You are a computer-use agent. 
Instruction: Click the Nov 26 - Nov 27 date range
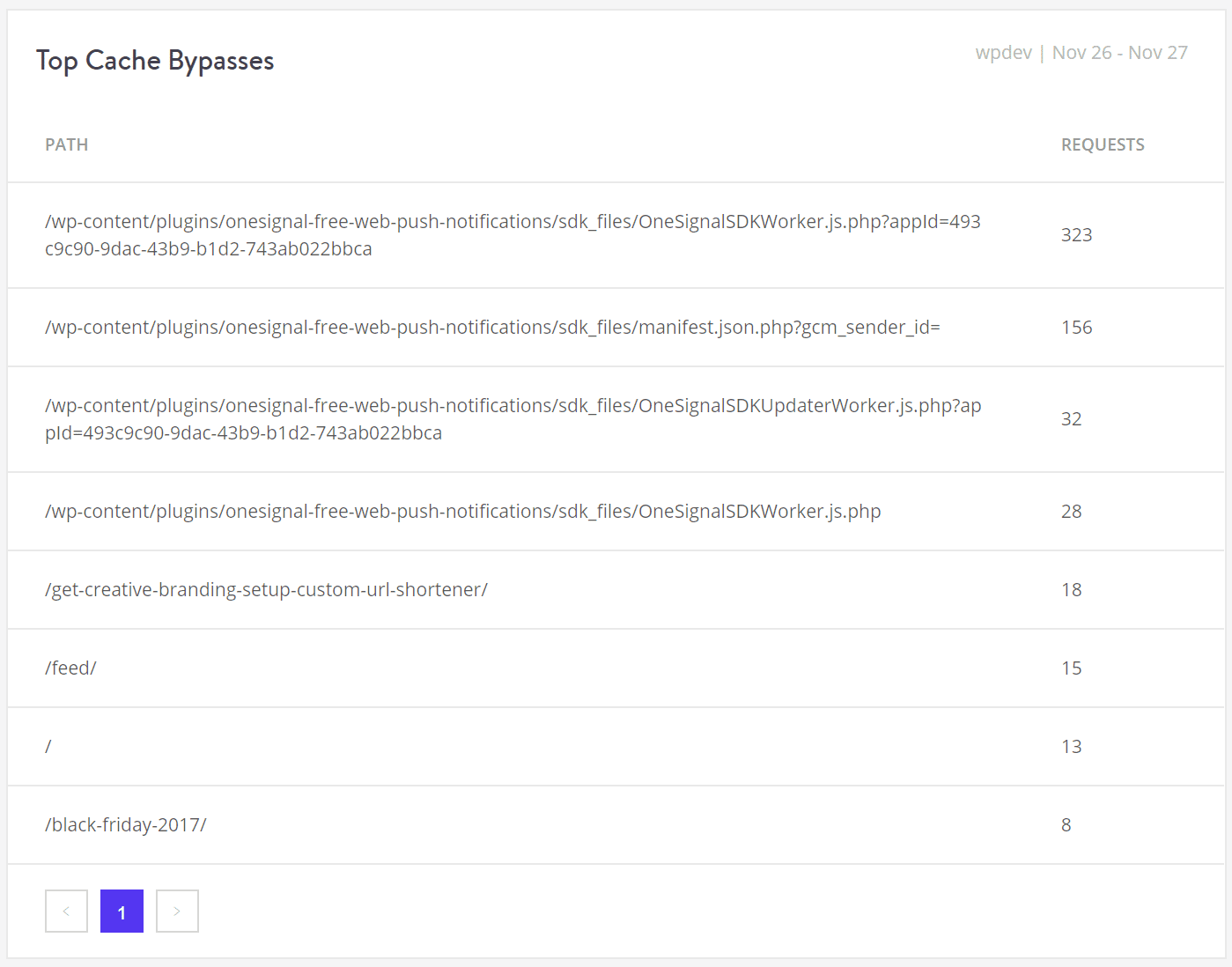coord(1119,53)
